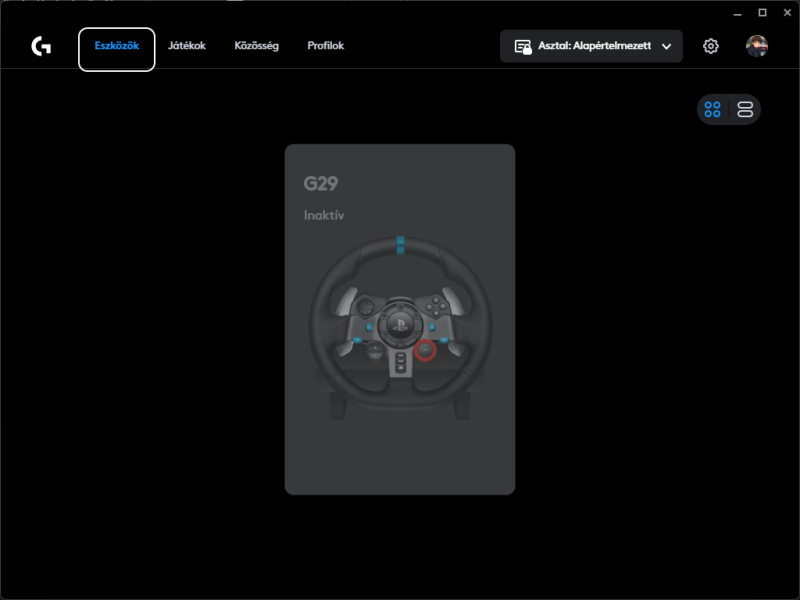Go to the Profilok tab

[x=326, y=46]
